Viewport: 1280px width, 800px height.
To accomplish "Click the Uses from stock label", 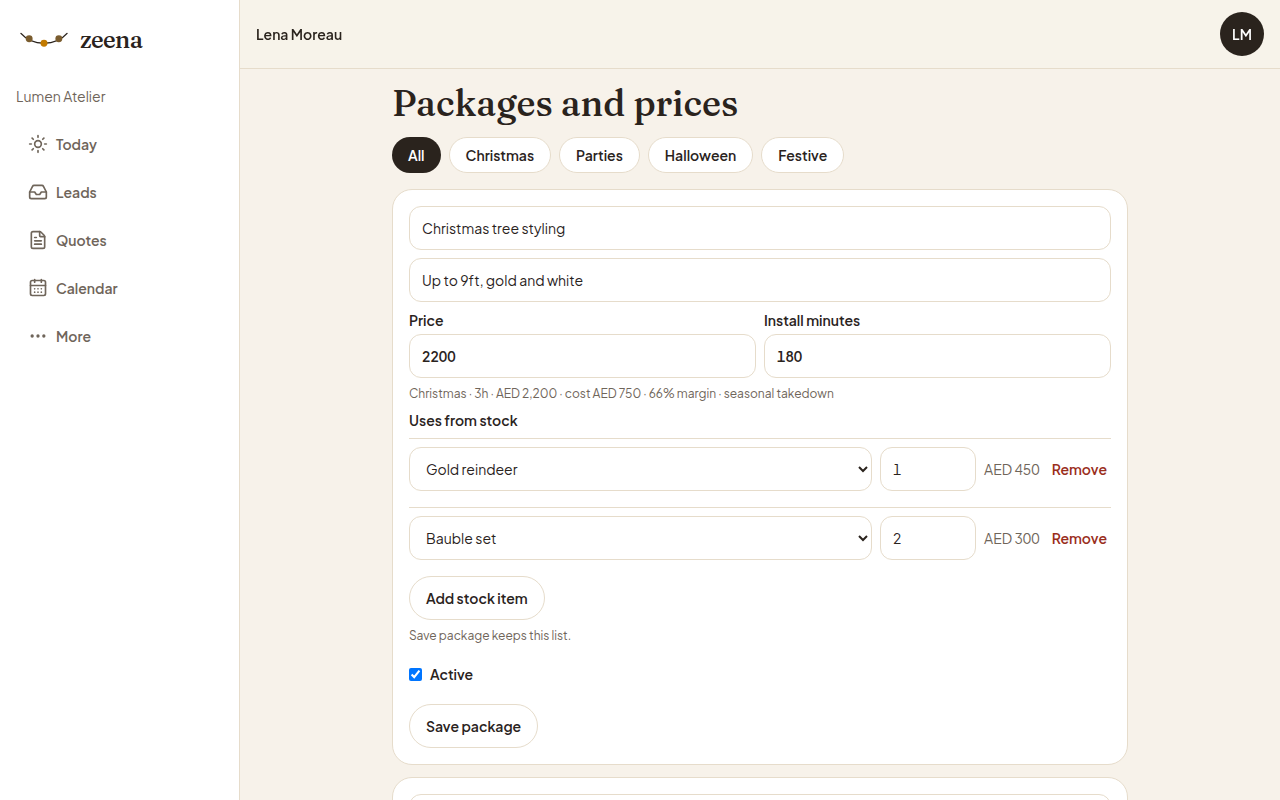I will [x=463, y=421].
